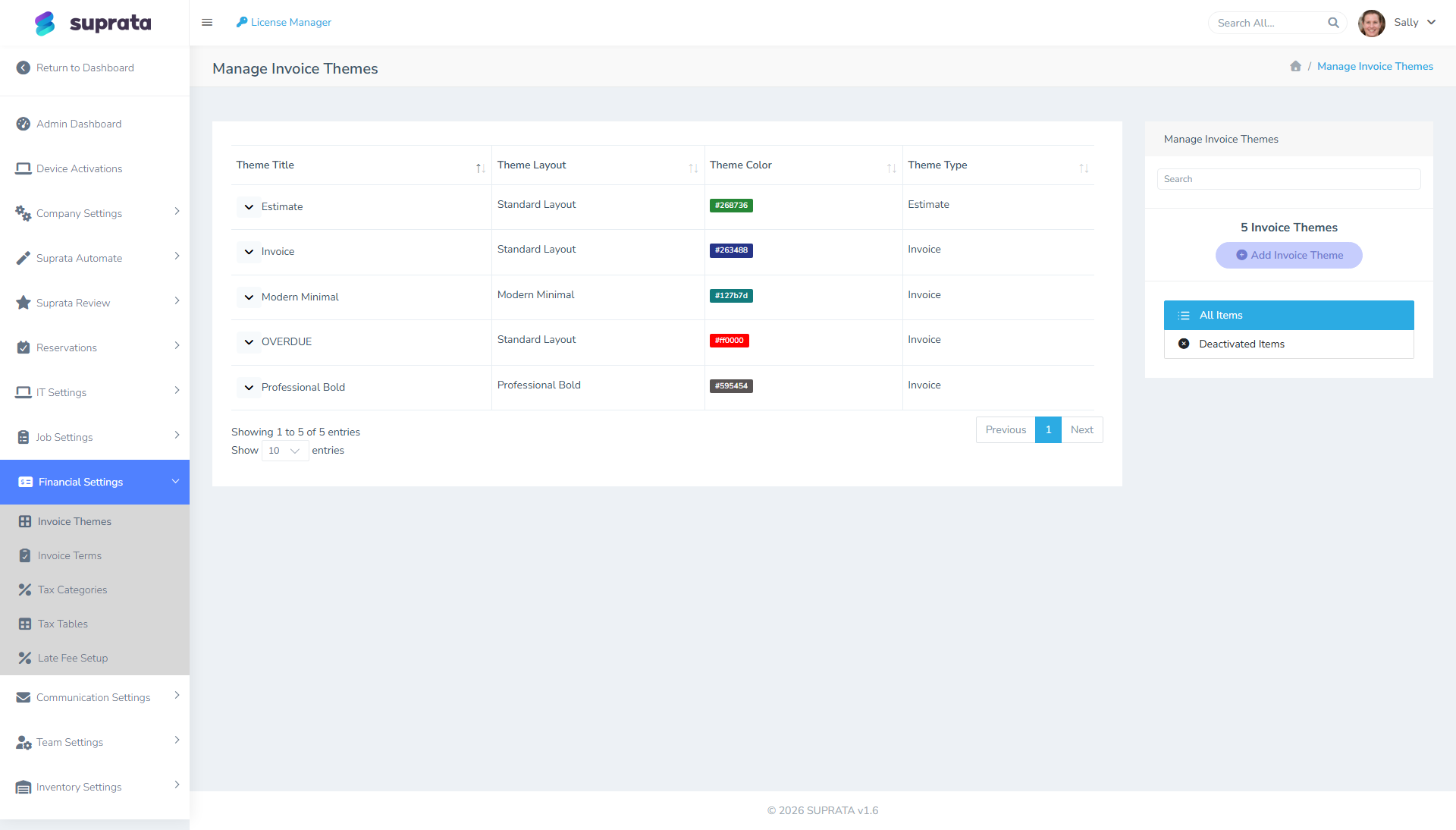
Task: Open Tax Categories menu item
Action: pyautogui.click(x=95, y=589)
